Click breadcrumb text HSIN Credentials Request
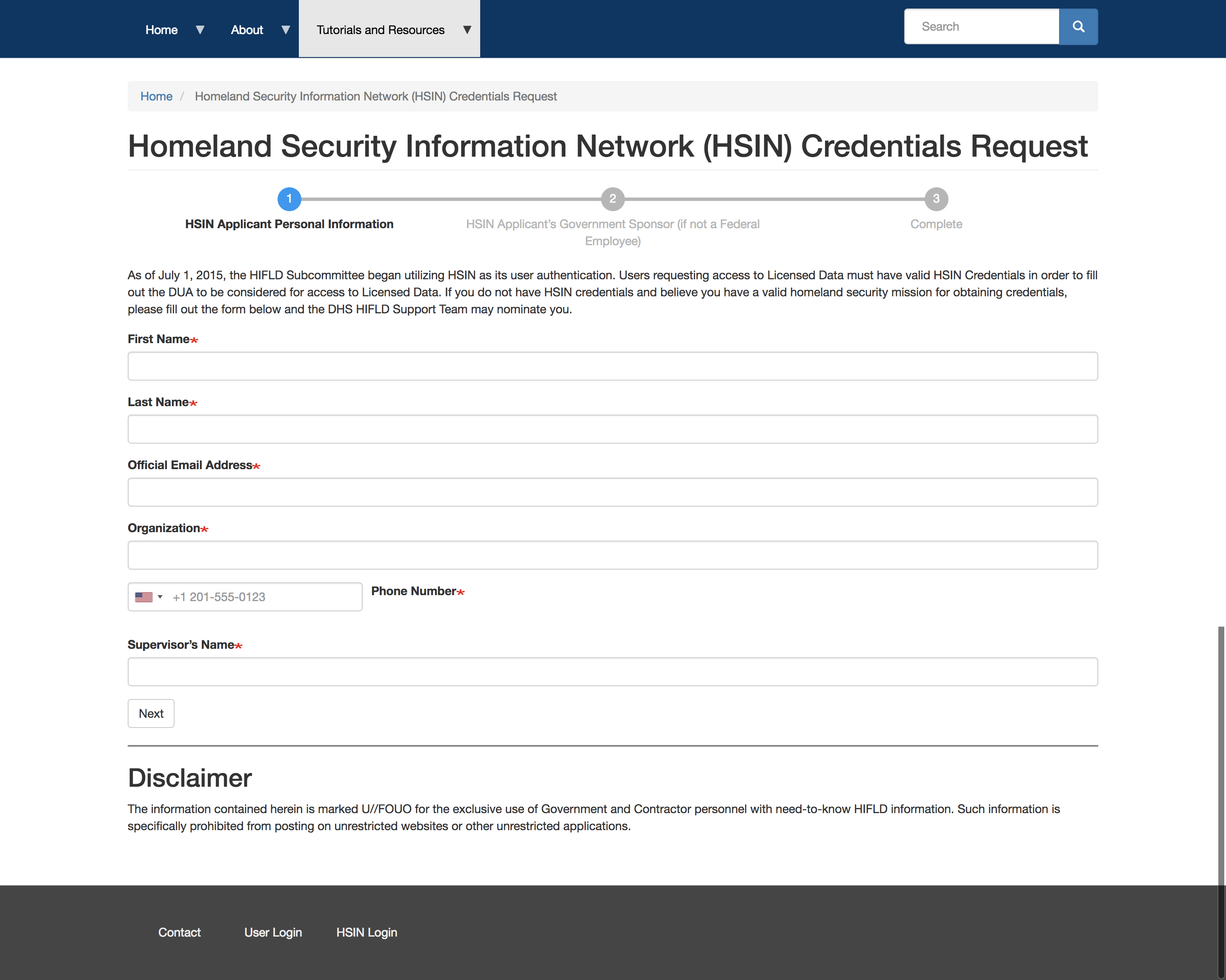 pyautogui.click(x=375, y=96)
